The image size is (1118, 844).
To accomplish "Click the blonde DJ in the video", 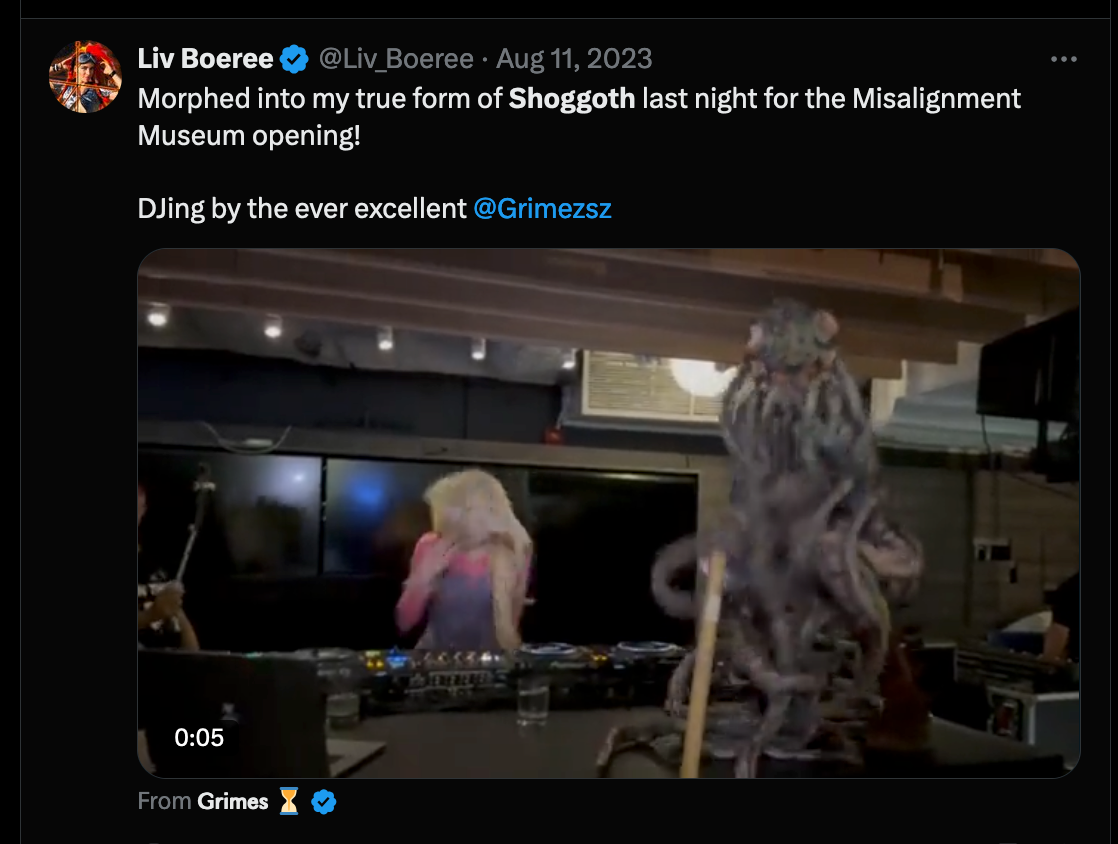I will [x=467, y=560].
